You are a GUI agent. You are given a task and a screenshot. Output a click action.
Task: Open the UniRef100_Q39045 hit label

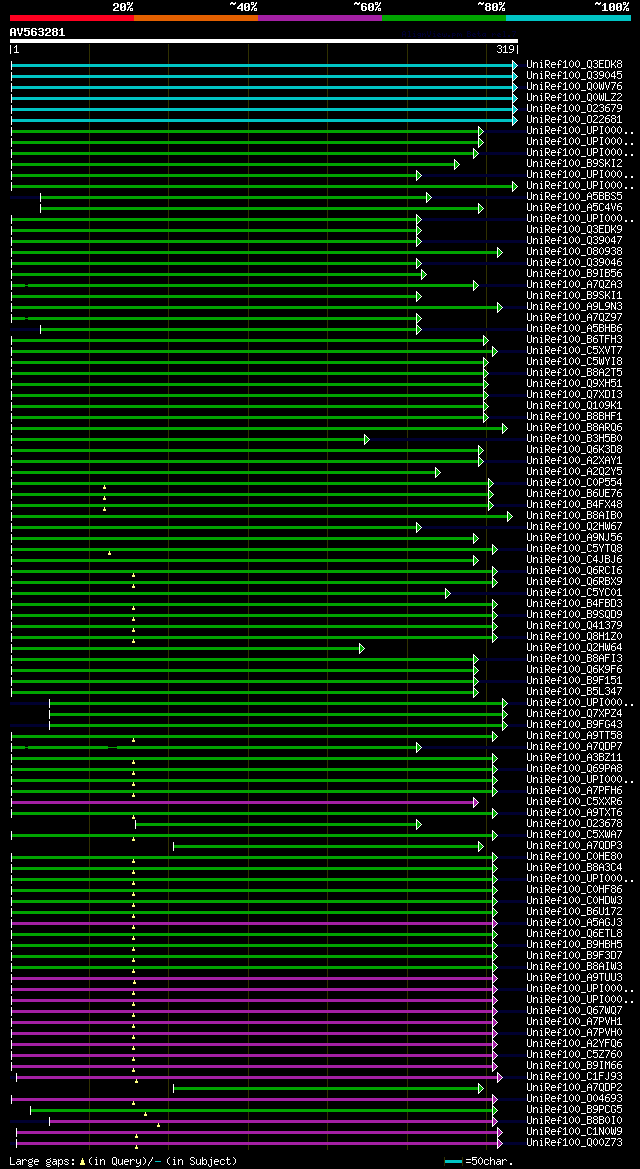[x=574, y=76]
